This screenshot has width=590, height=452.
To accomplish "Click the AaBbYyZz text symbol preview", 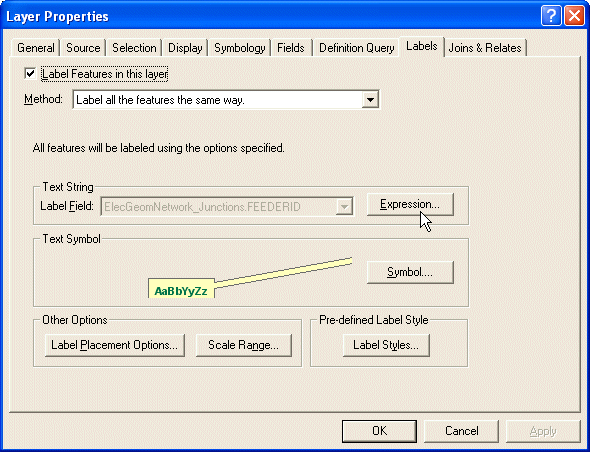I will click(x=181, y=291).
